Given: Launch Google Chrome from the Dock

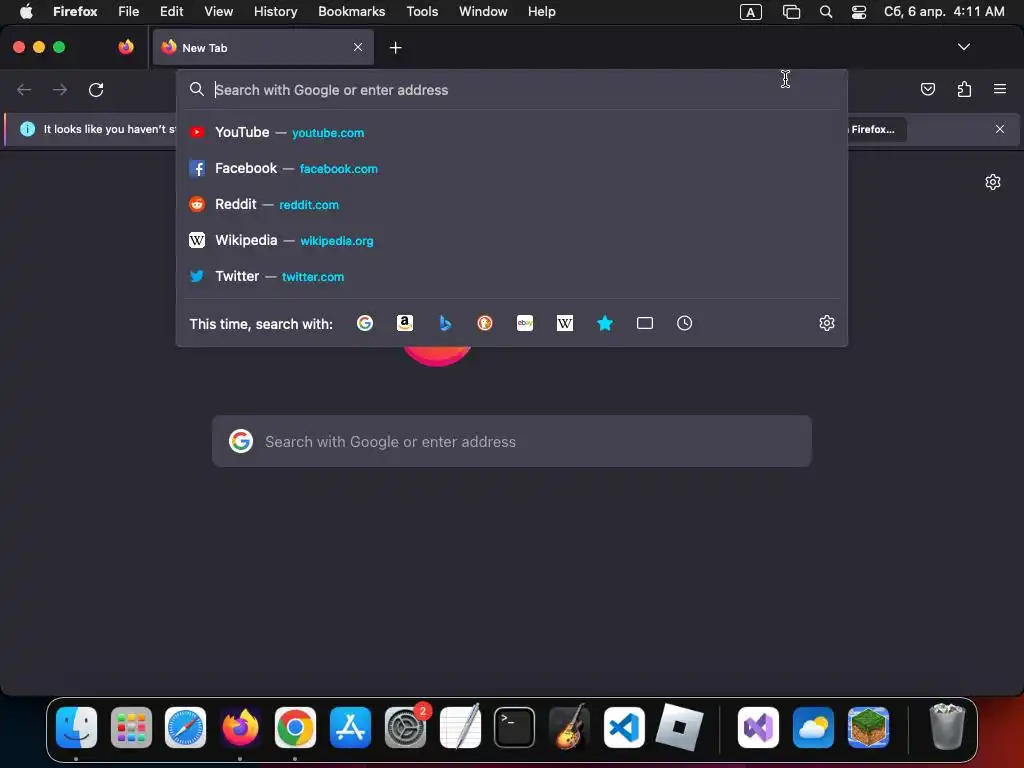Looking at the screenshot, I should [295, 727].
